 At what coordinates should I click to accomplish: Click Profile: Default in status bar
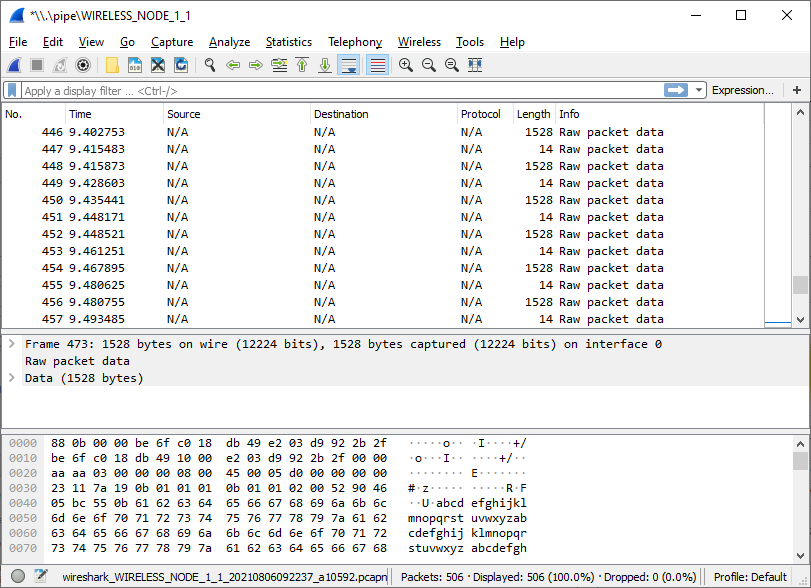click(x=750, y=577)
